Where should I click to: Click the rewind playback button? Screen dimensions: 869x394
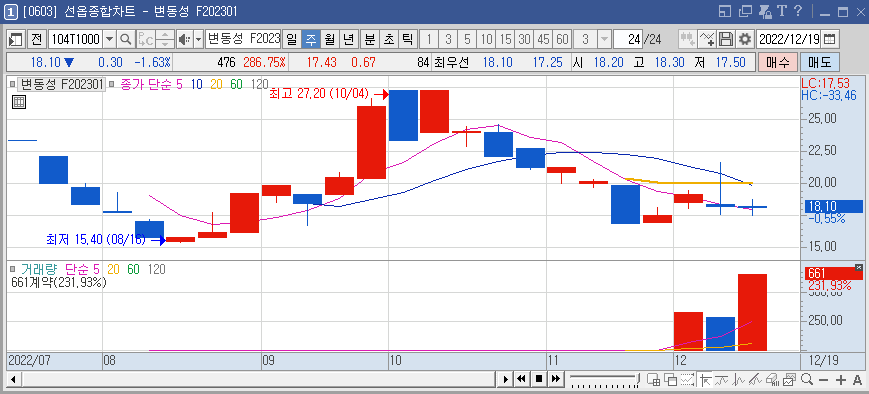point(522,380)
